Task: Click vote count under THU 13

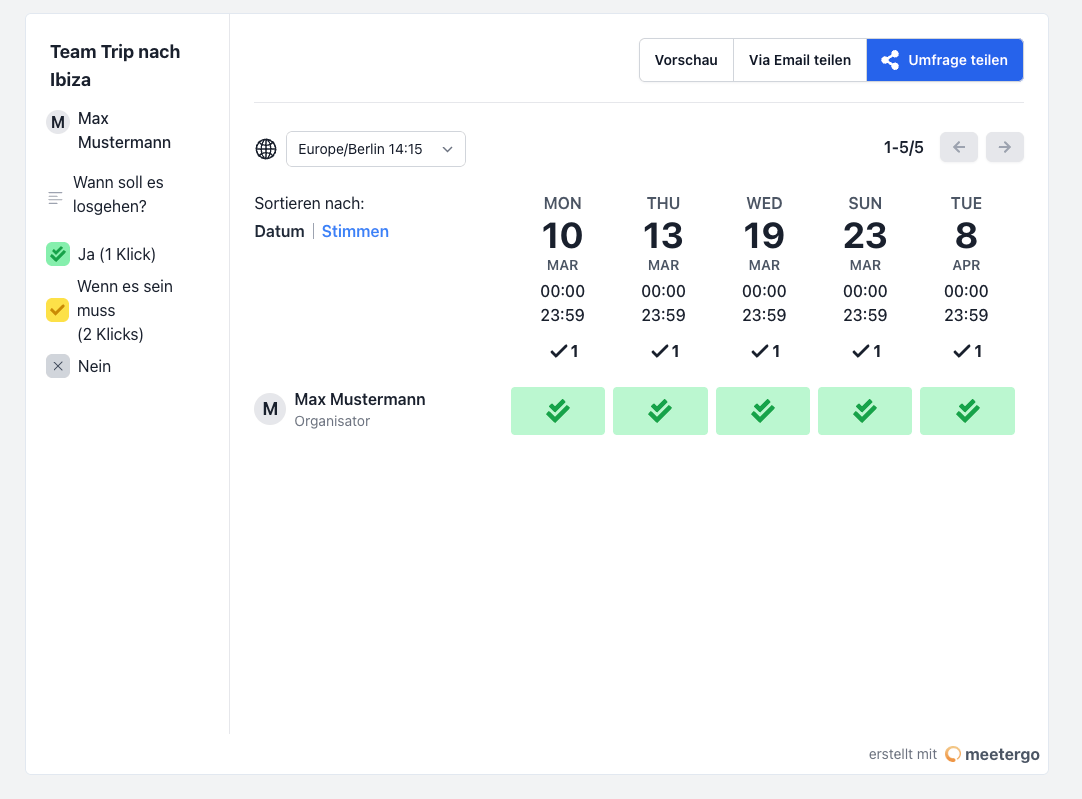Action: [x=665, y=351]
